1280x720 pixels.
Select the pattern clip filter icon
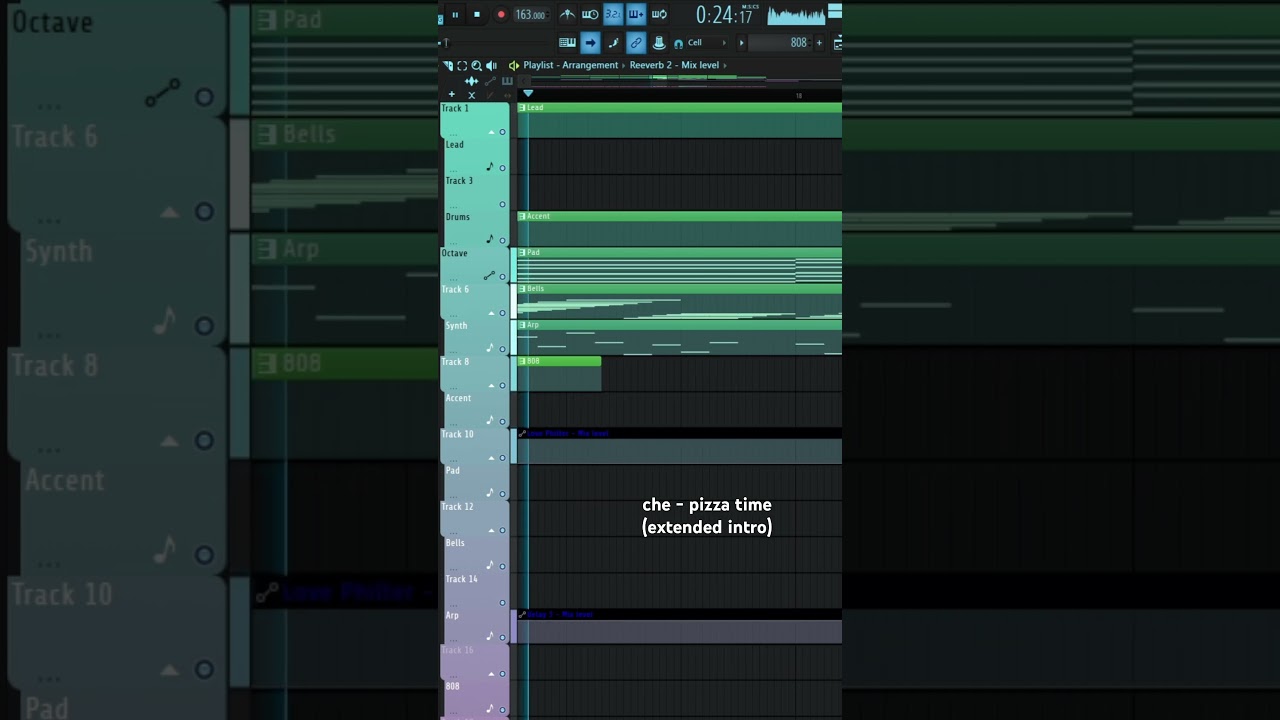507,81
